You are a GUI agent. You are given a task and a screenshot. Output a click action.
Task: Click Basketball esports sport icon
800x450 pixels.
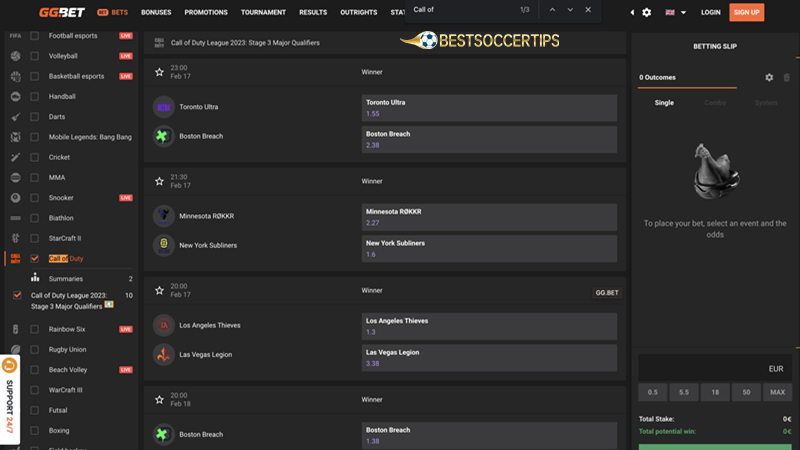click(x=15, y=77)
